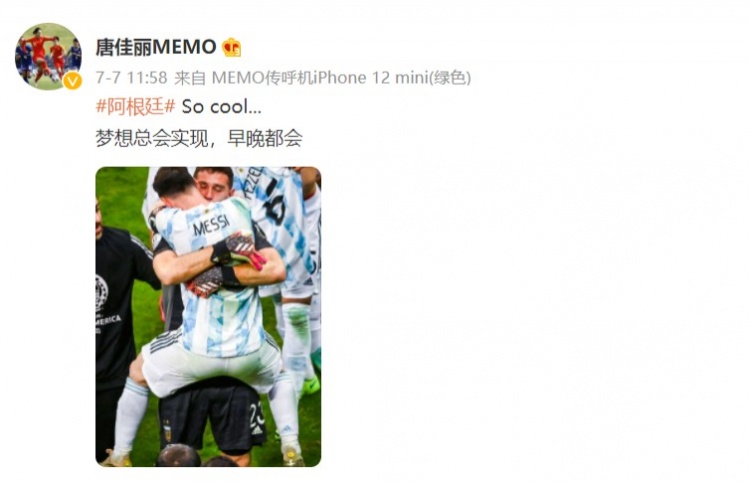Image resolution: width=750 pixels, height=484 pixels.
Task: Open the MEMO传呼机iPhone 12 mini(绿色) source link
Action: coord(341,77)
